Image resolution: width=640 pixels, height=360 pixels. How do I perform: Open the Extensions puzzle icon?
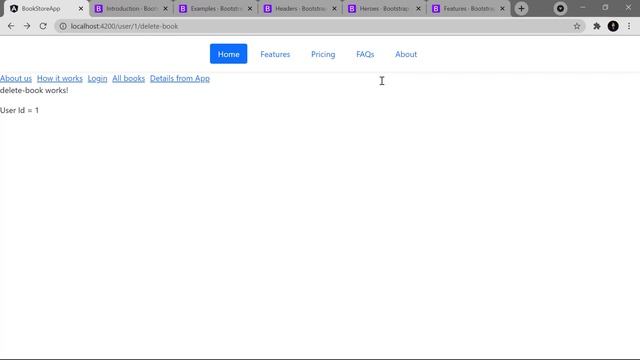[597, 26]
